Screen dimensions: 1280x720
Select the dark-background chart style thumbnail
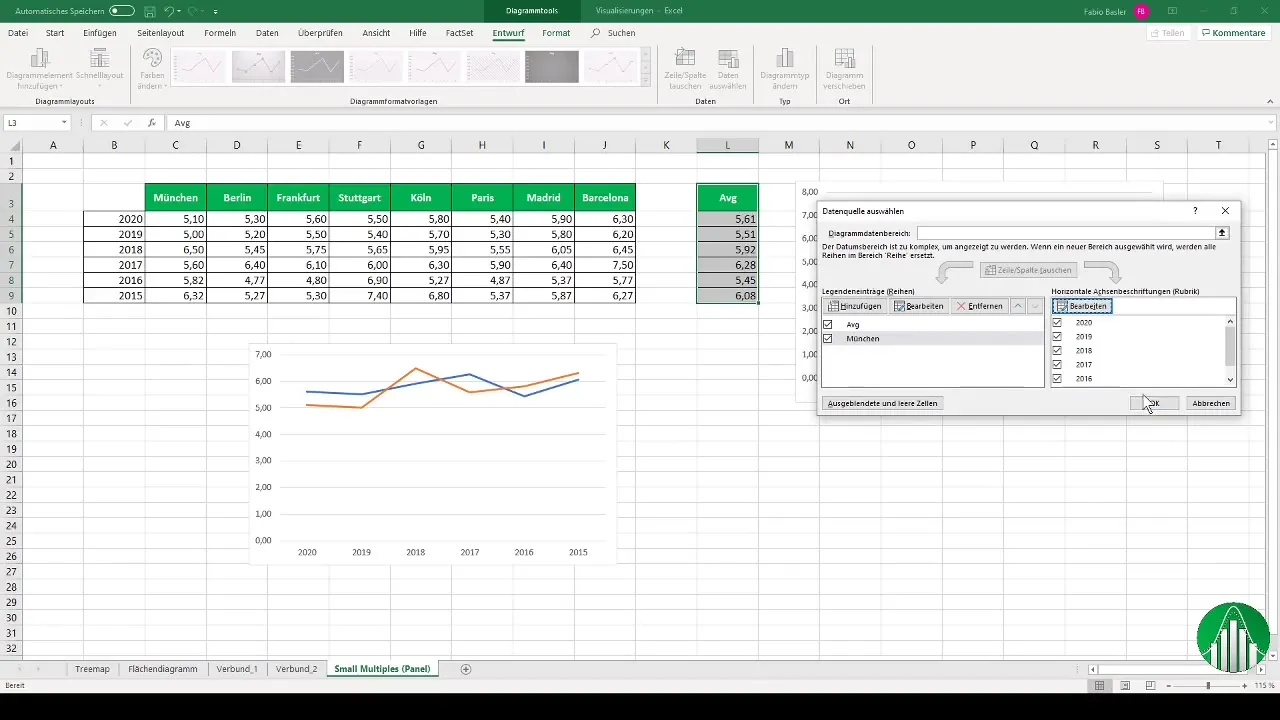[x=552, y=66]
